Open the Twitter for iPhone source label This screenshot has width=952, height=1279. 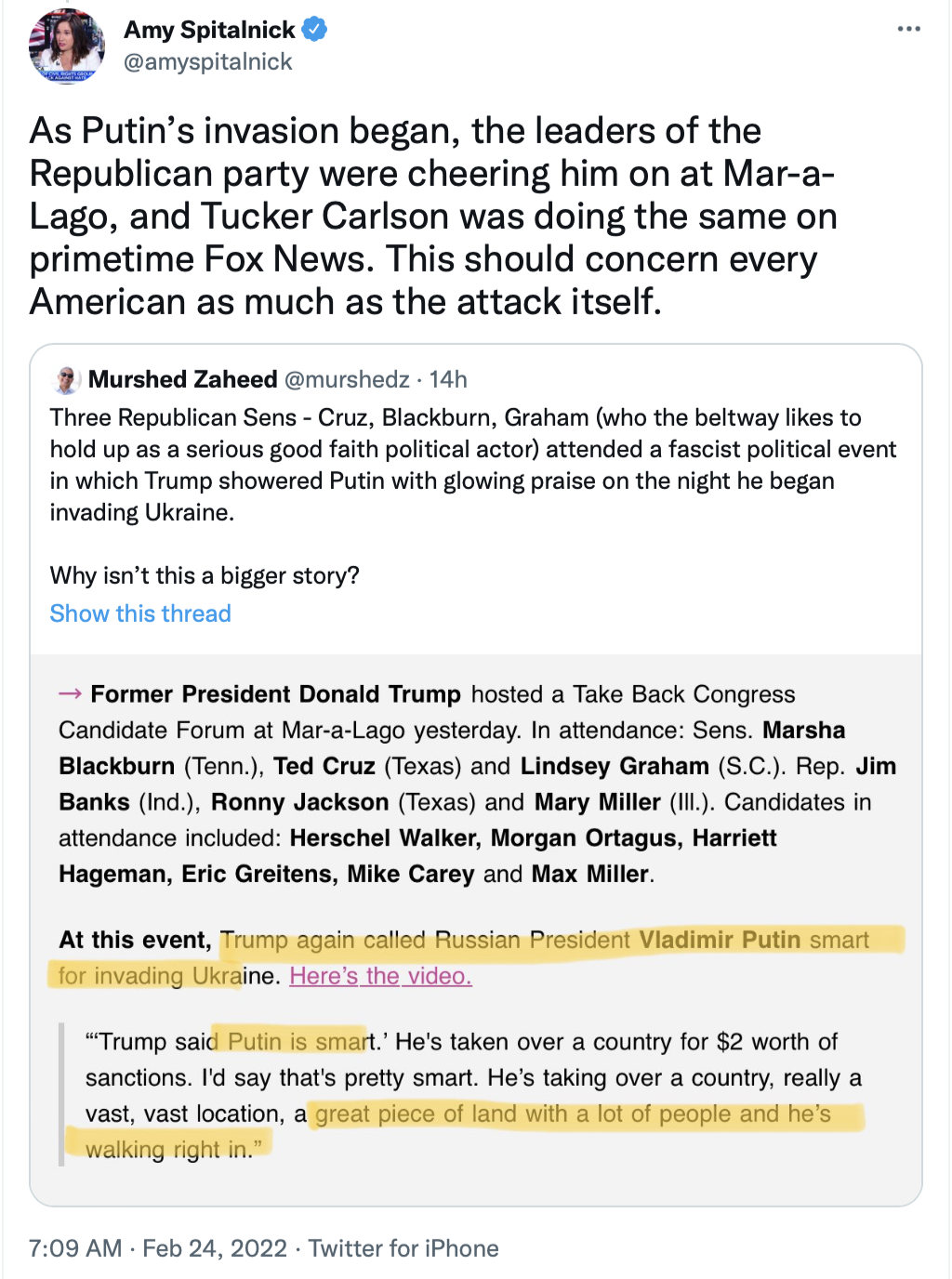(403, 1248)
